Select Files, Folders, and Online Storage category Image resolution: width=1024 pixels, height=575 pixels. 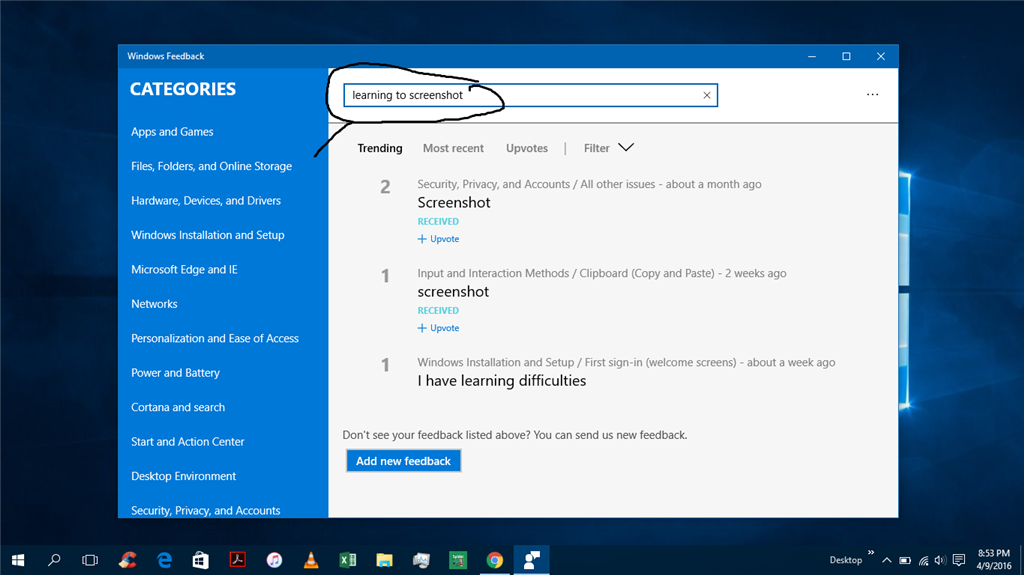point(212,167)
